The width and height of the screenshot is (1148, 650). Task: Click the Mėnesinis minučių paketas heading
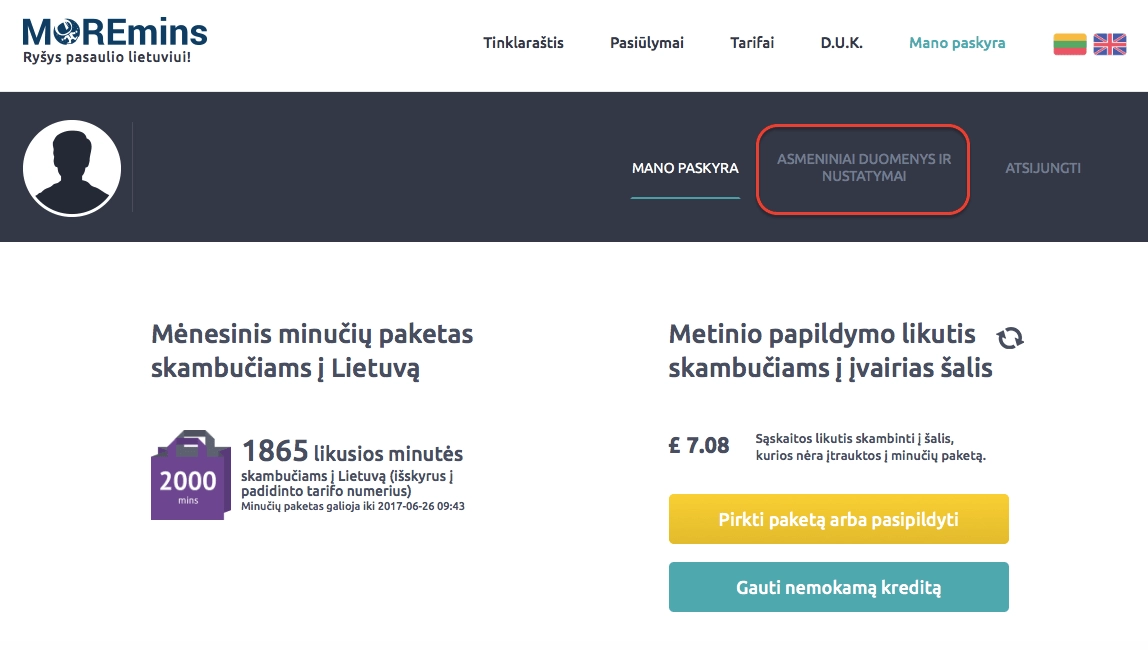click(312, 350)
